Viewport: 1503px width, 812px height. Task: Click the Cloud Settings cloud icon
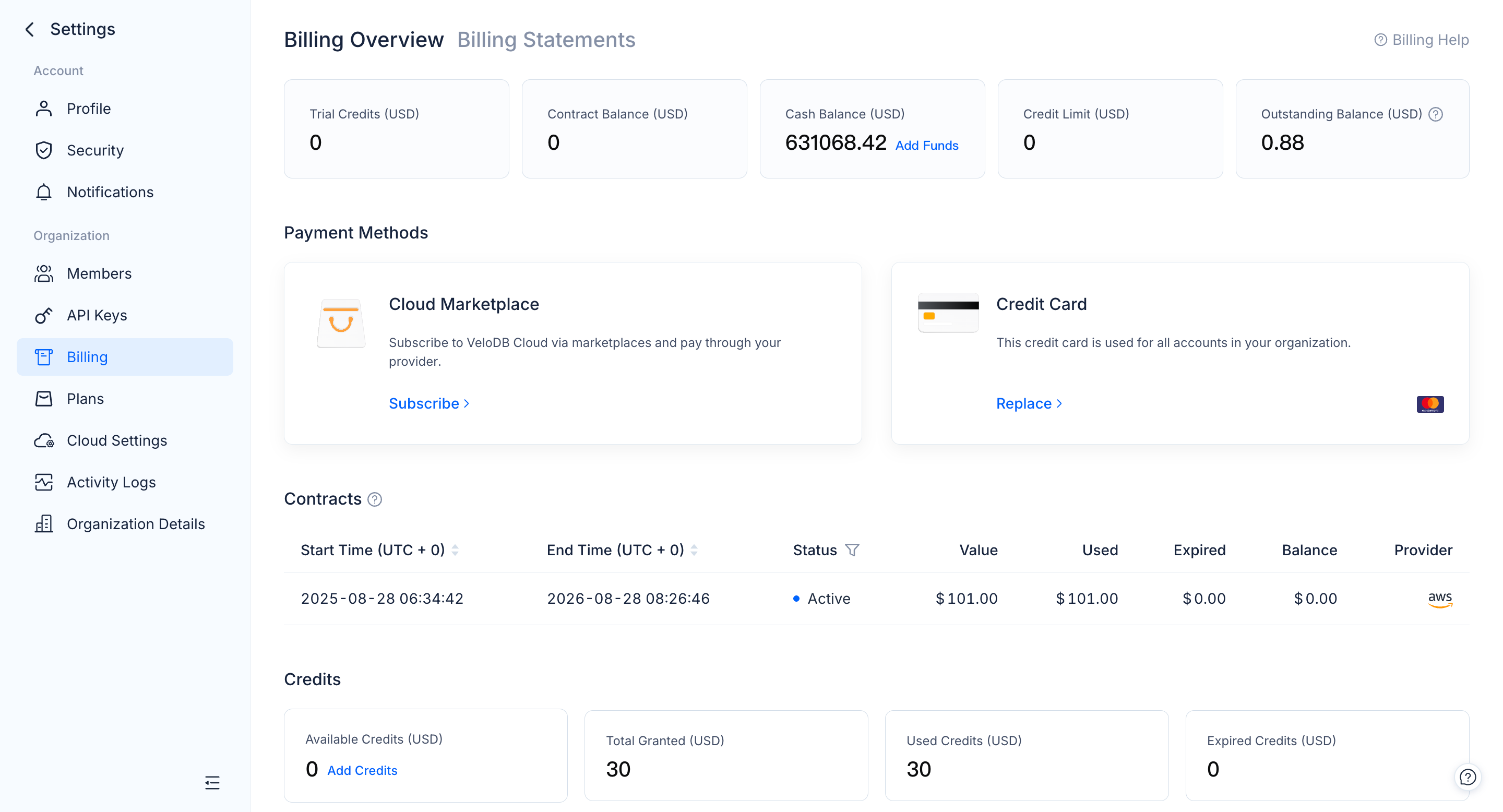[44, 440]
